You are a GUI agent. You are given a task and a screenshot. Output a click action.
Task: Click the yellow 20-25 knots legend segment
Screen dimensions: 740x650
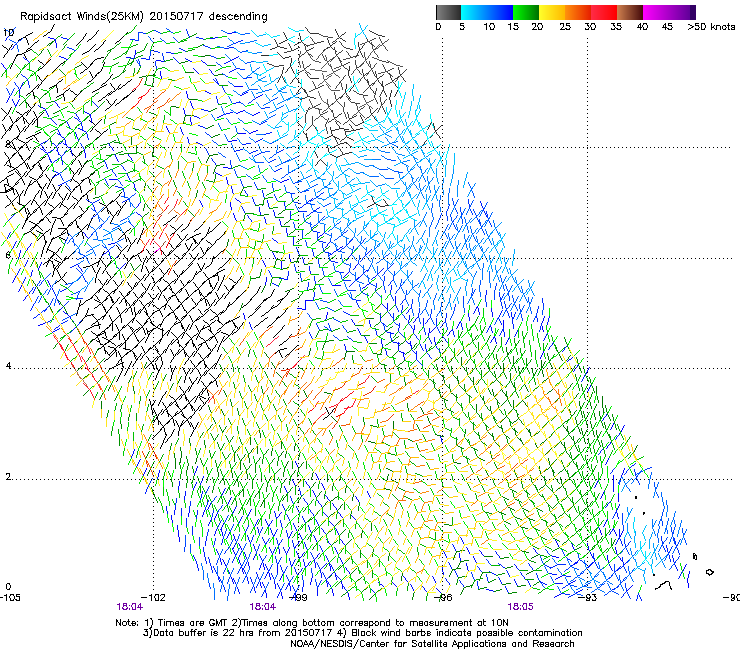552,12
